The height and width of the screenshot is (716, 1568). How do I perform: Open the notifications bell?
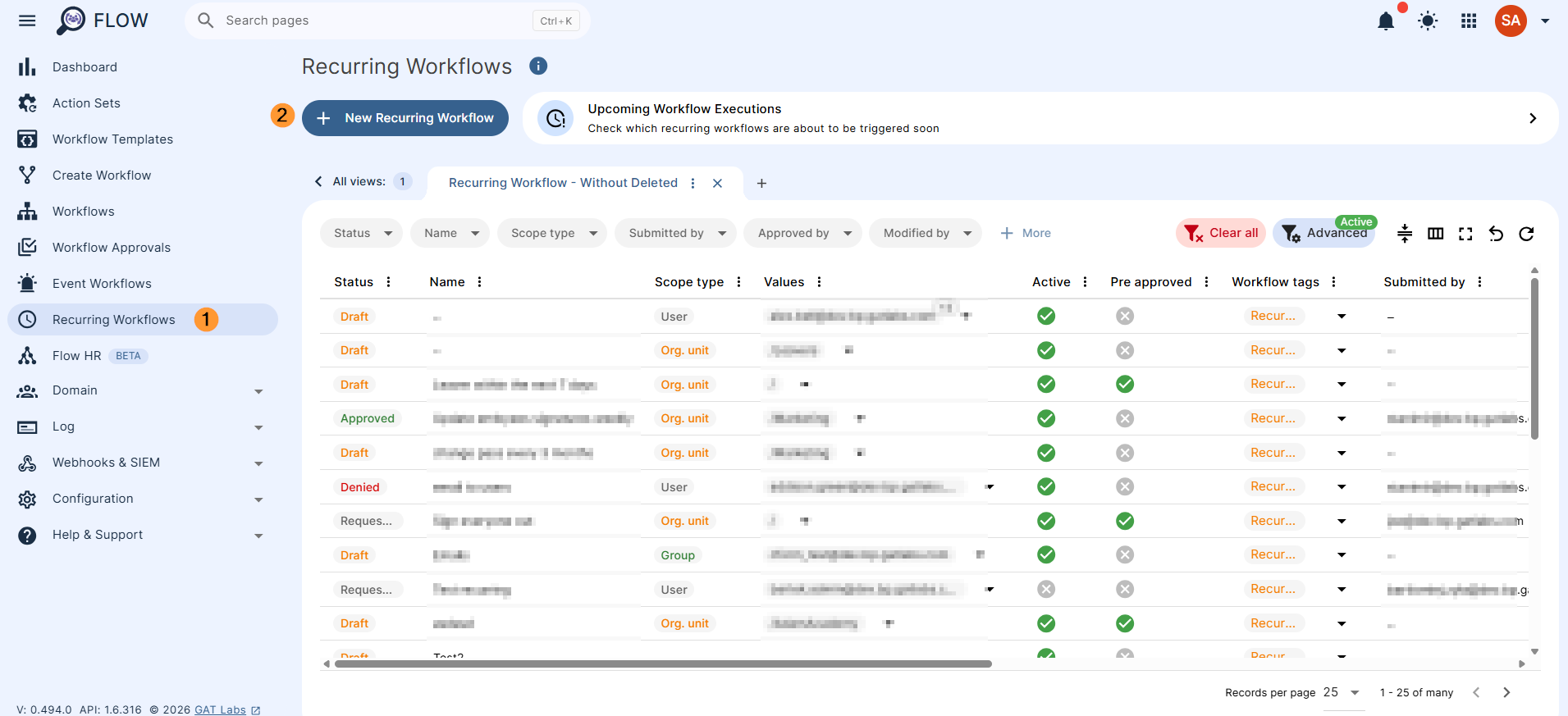pyautogui.click(x=1386, y=21)
